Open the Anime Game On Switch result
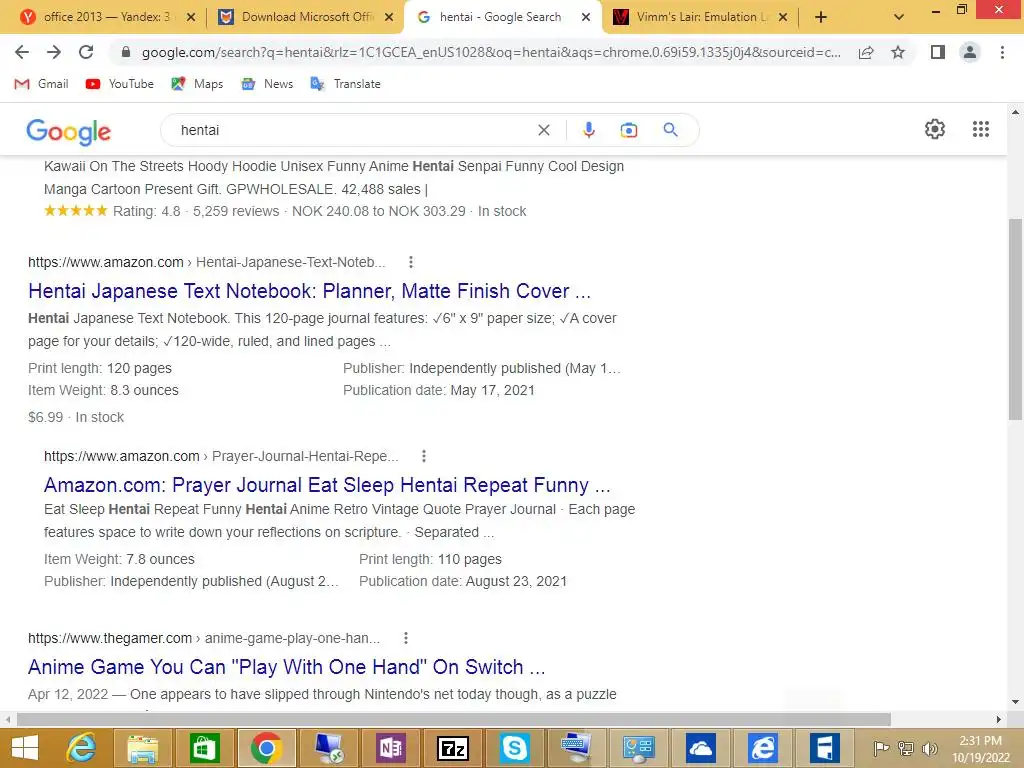Screen dimensions: 1024x768 [x=287, y=667]
